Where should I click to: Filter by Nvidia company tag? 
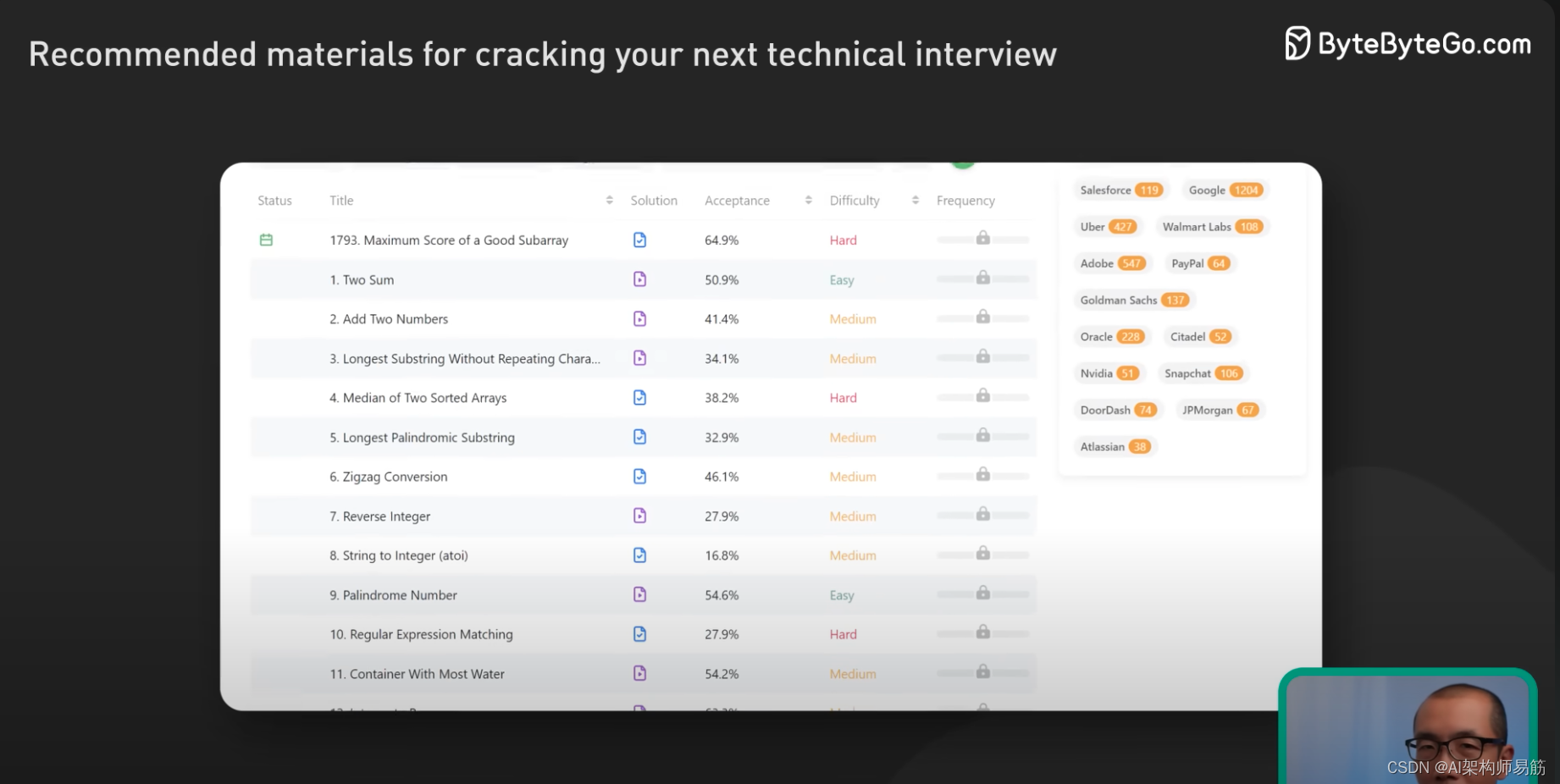pos(1109,373)
